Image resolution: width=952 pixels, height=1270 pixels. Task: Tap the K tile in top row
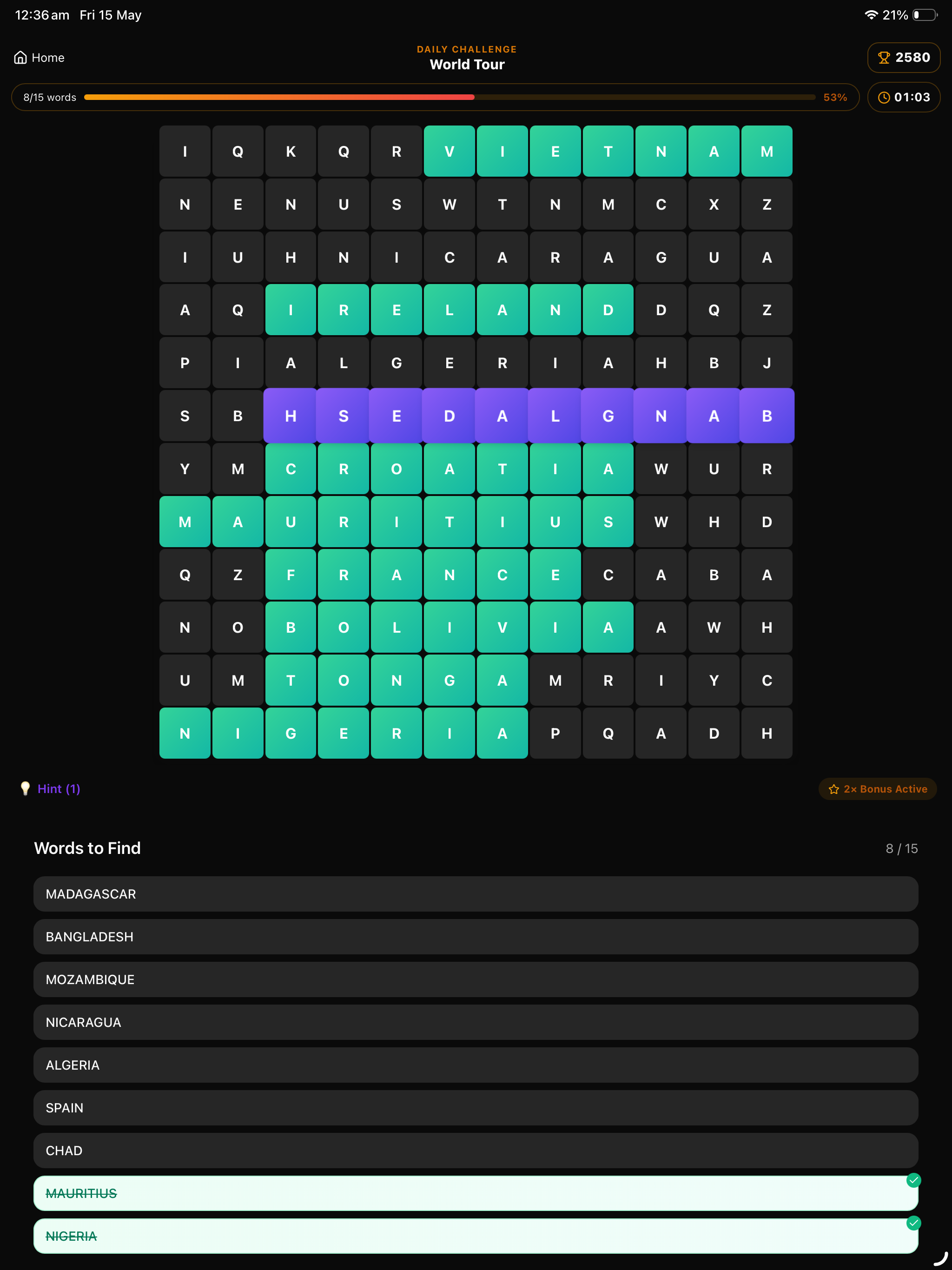(291, 151)
